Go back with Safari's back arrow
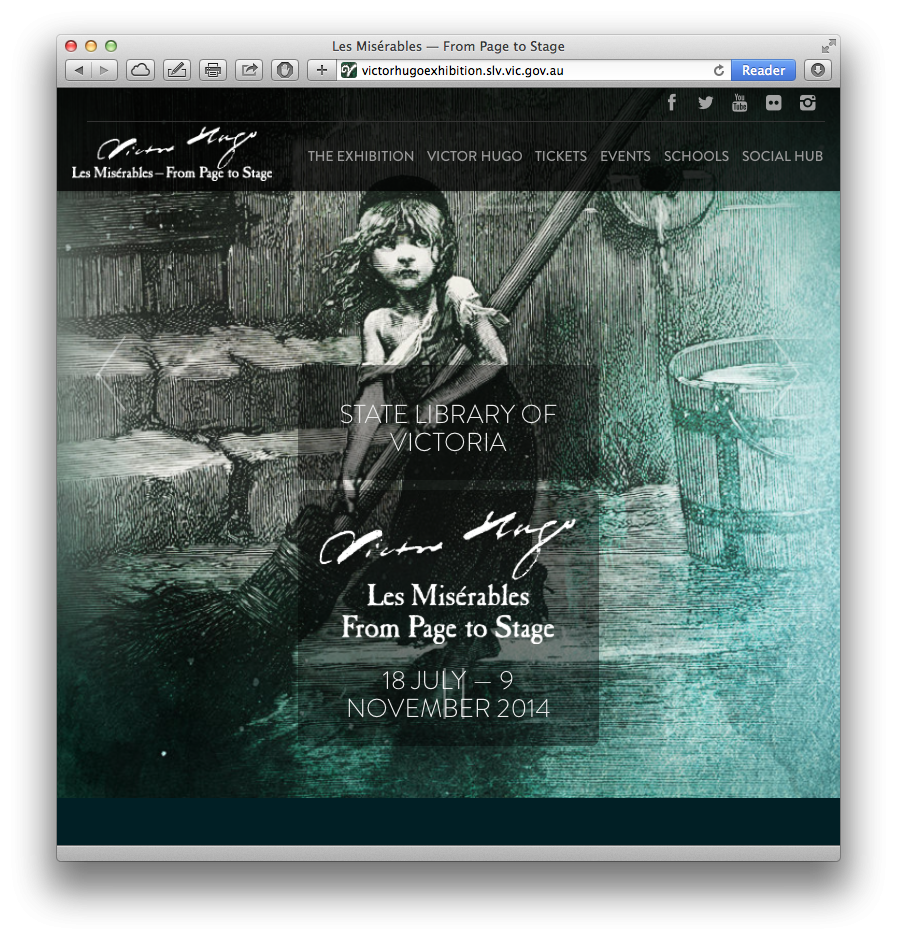Image resolution: width=897 pixels, height=940 pixels. click(x=79, y=70)
